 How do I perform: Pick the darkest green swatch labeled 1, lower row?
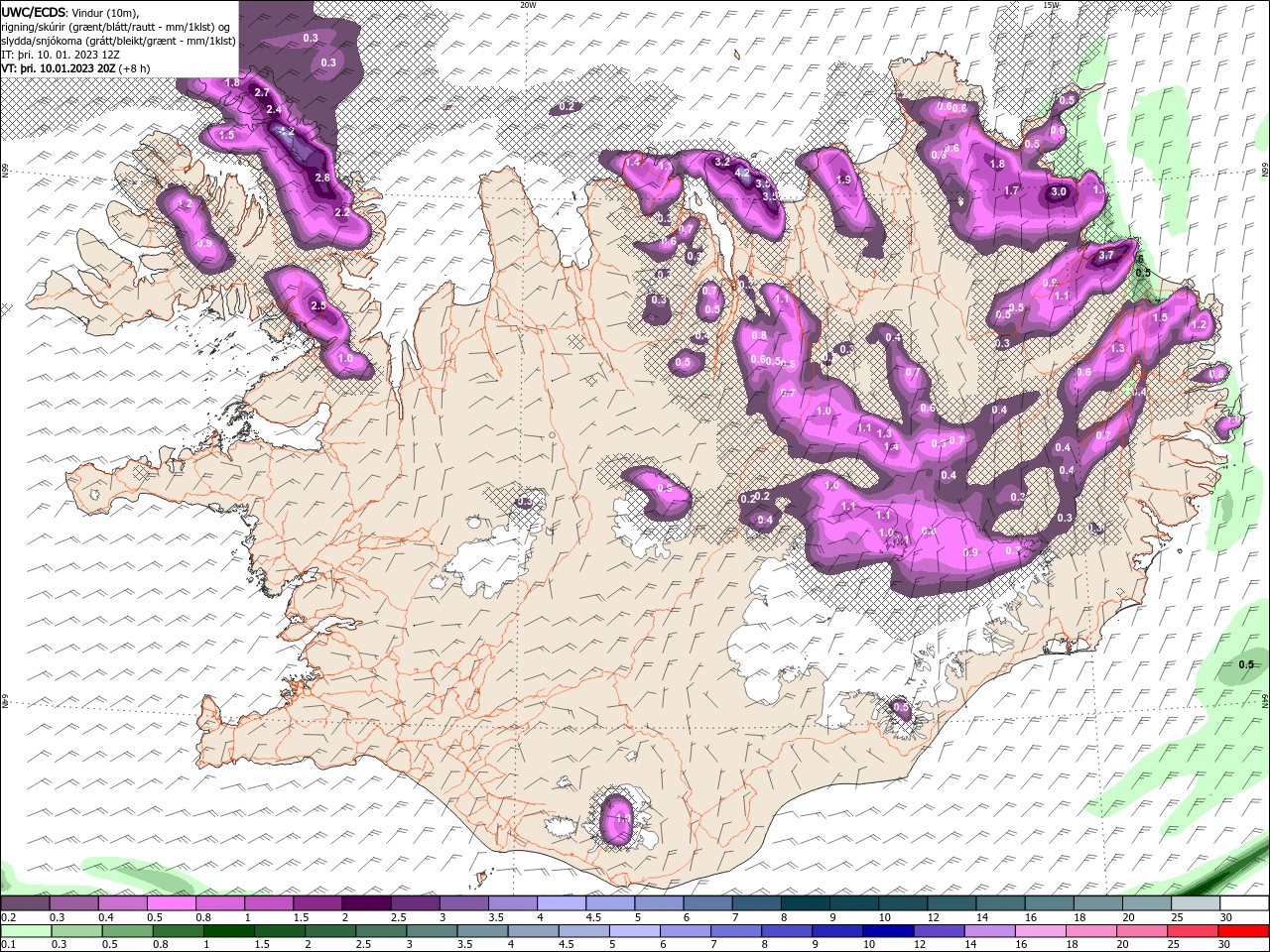229,931
